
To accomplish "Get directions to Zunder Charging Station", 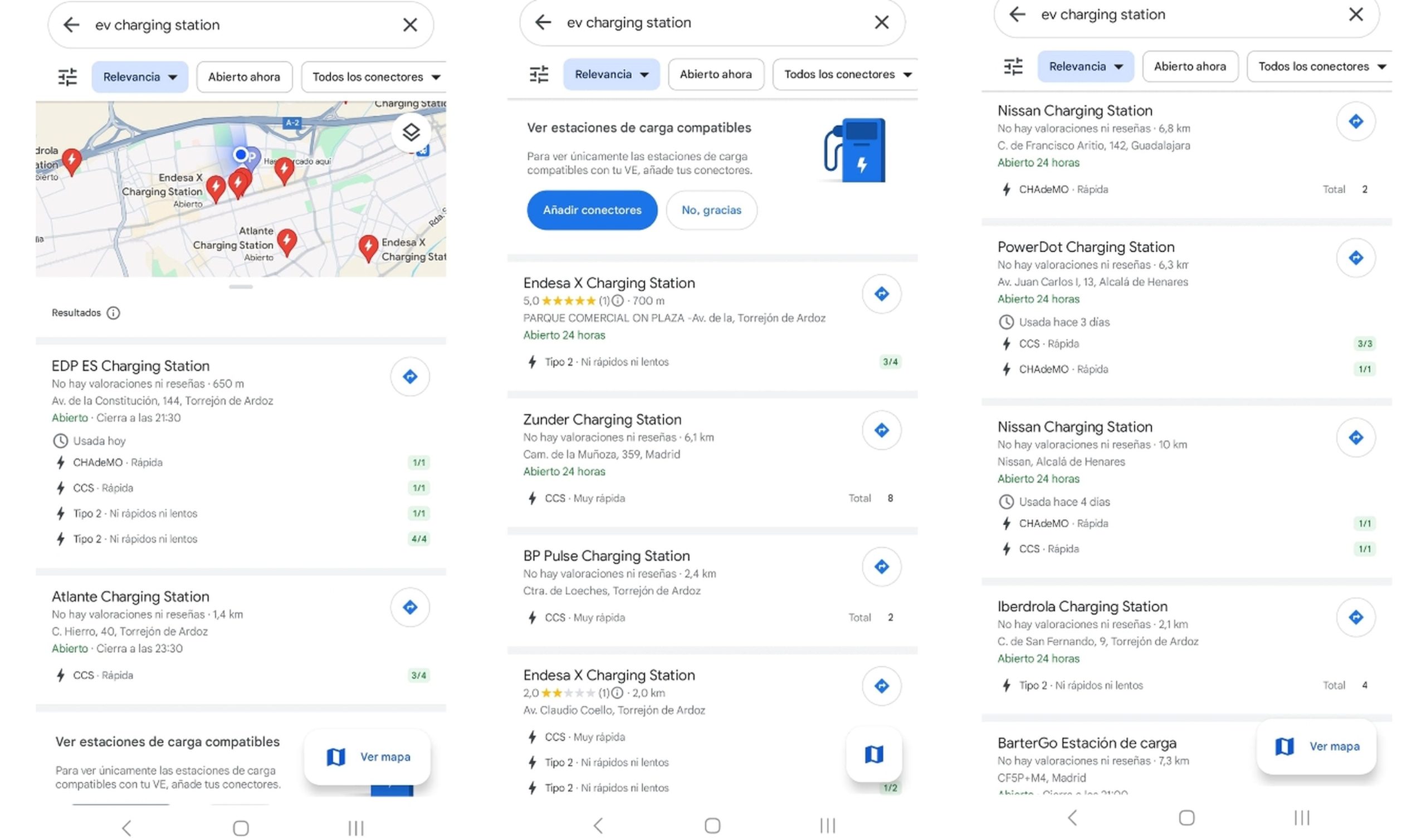I will click(x=881, y=430).
